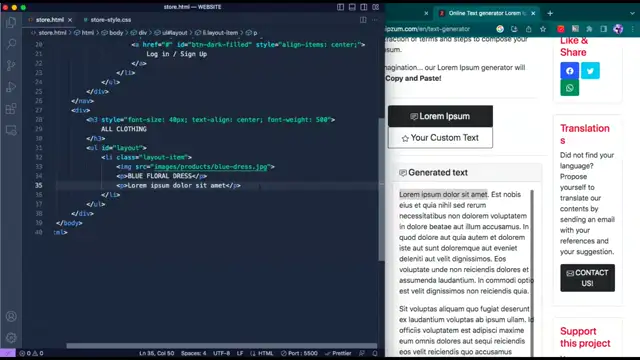Close the Online Text generator tab
The width and height of the screenshot is (640, 360).
[x=533, y=13]
